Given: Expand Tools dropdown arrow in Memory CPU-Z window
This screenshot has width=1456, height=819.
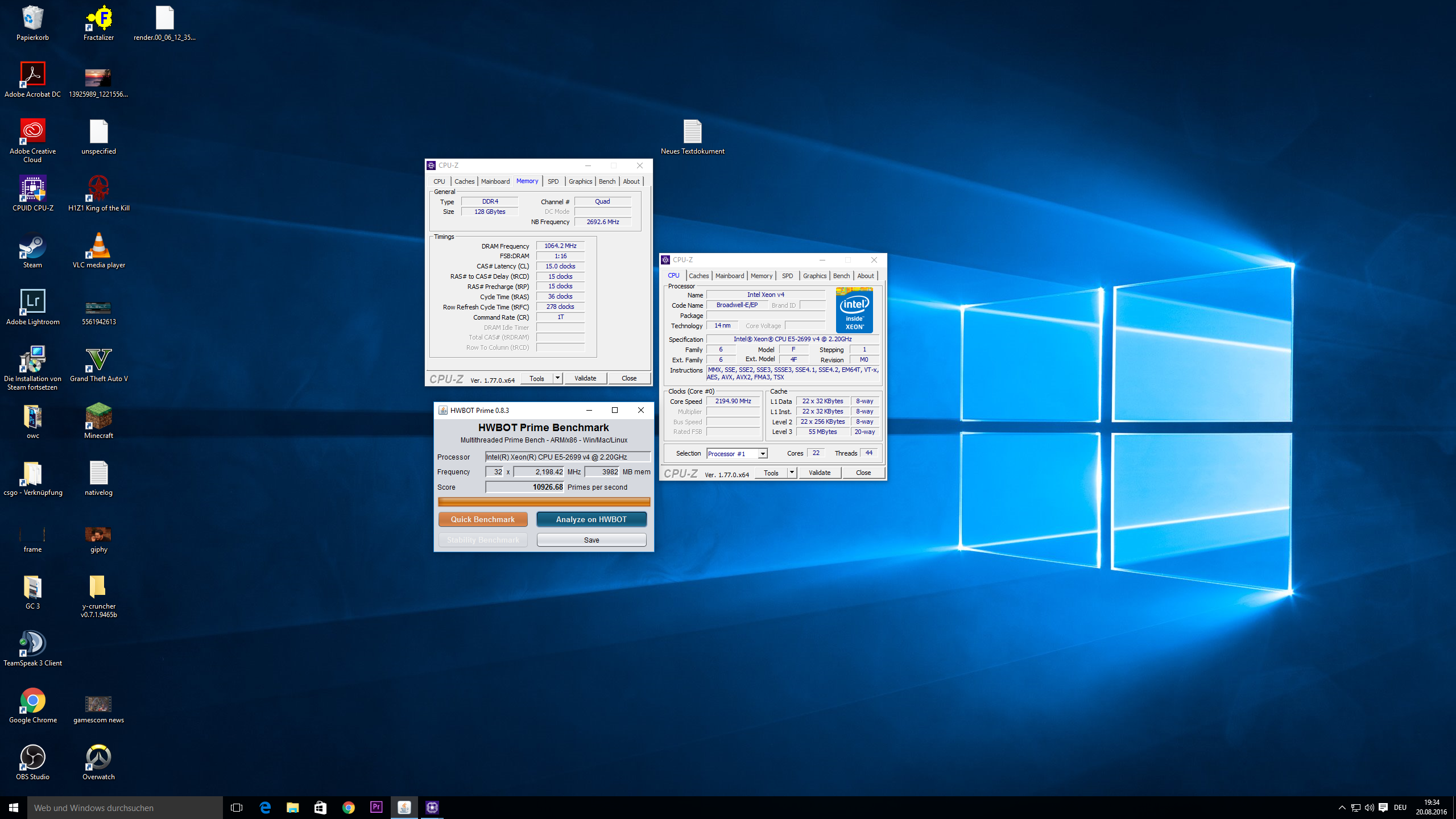Looking at the screenshot, I should coord(557,378).
